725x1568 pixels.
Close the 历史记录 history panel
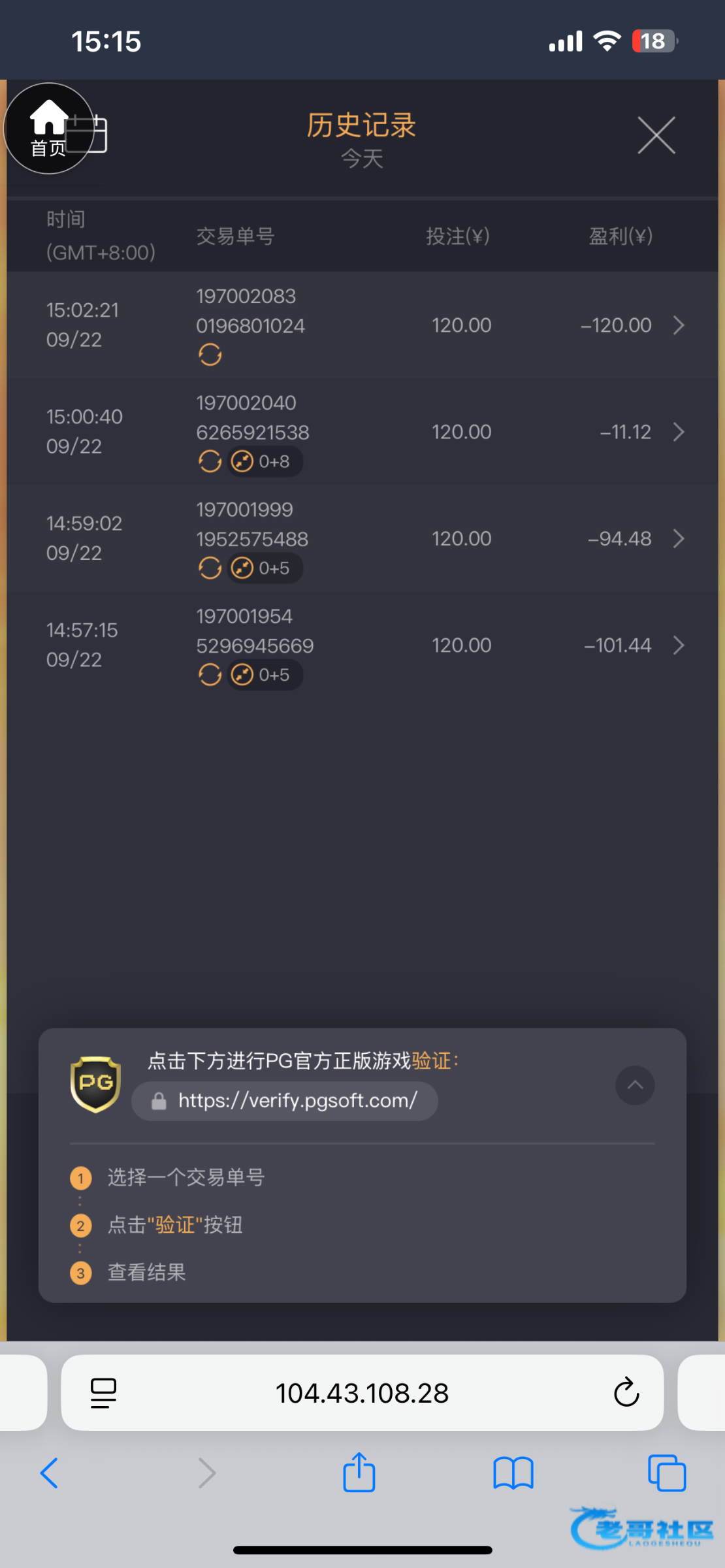(656, 136)
